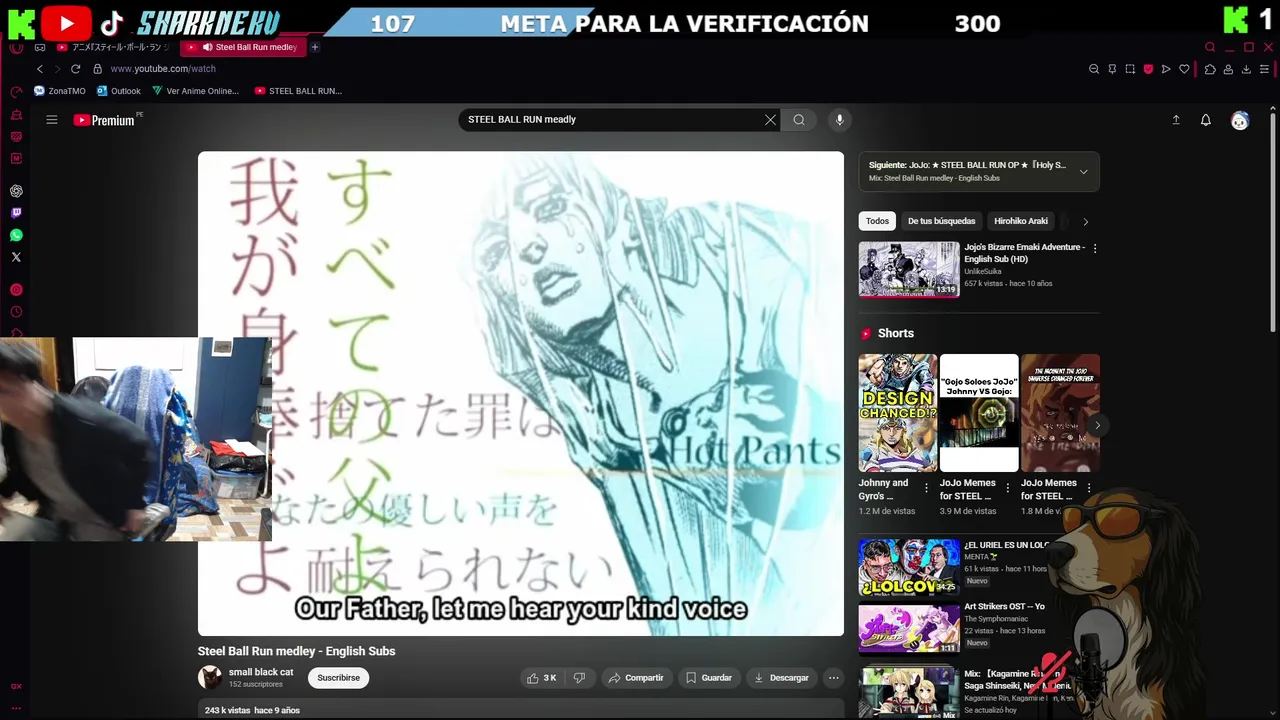
Task: Submit search with magnifier button
Action: [799, 120]
